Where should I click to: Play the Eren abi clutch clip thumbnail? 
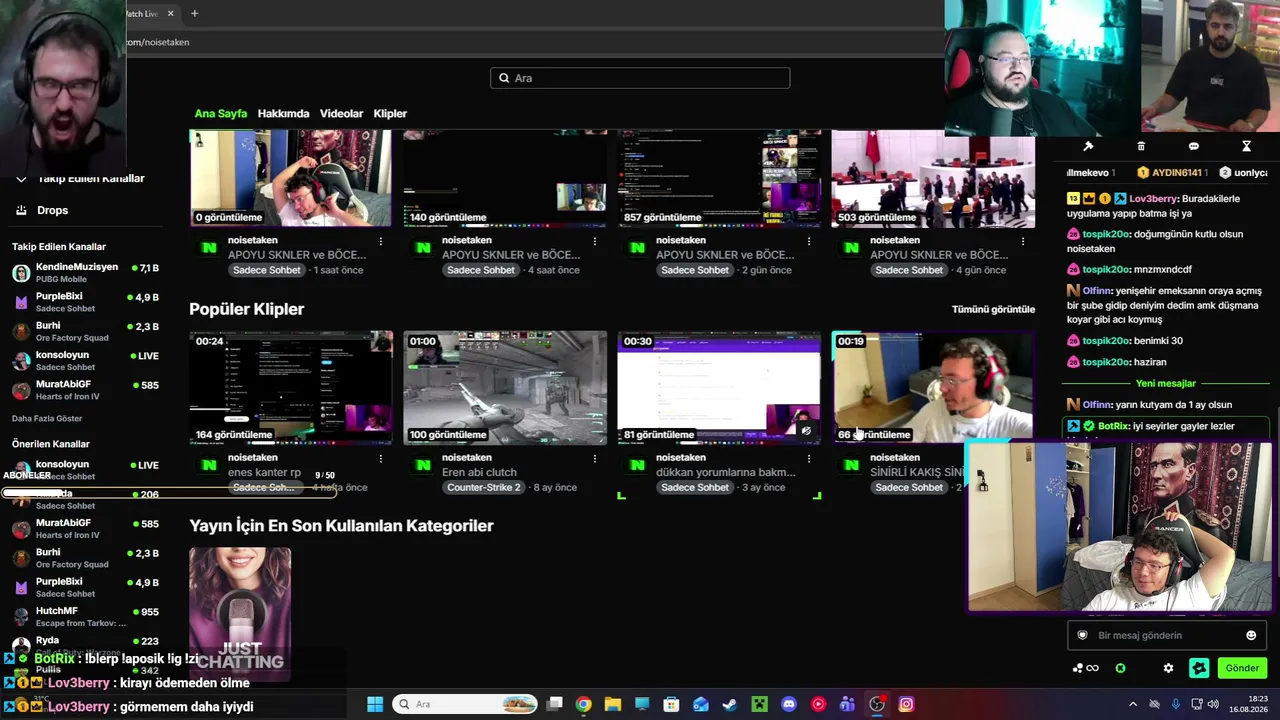505,388
